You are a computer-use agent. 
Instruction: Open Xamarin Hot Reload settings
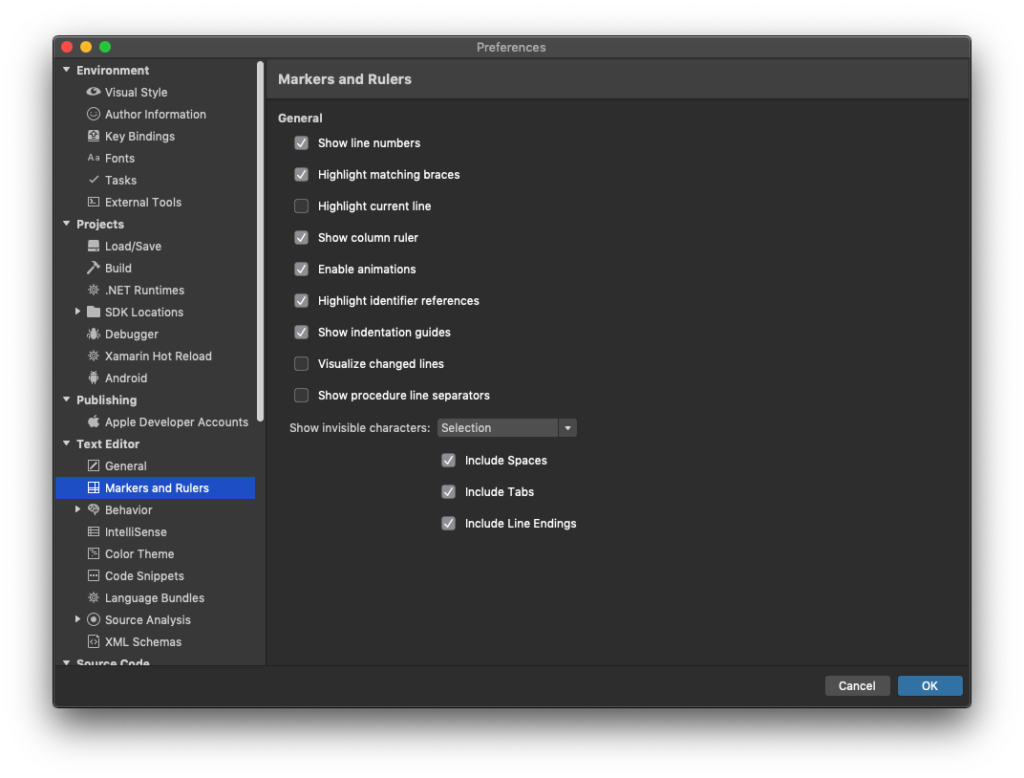click(92, 356)
